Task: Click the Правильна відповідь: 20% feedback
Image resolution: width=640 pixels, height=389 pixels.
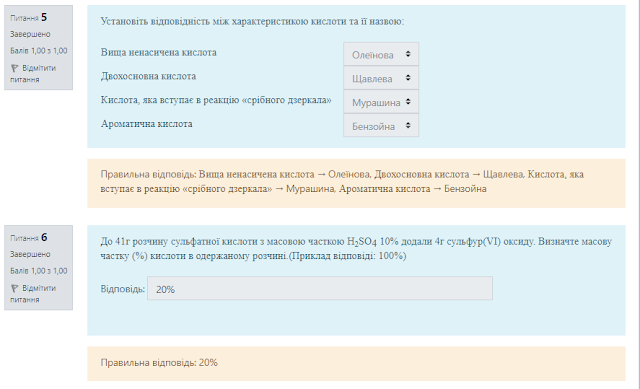Action: pos(159,362)
